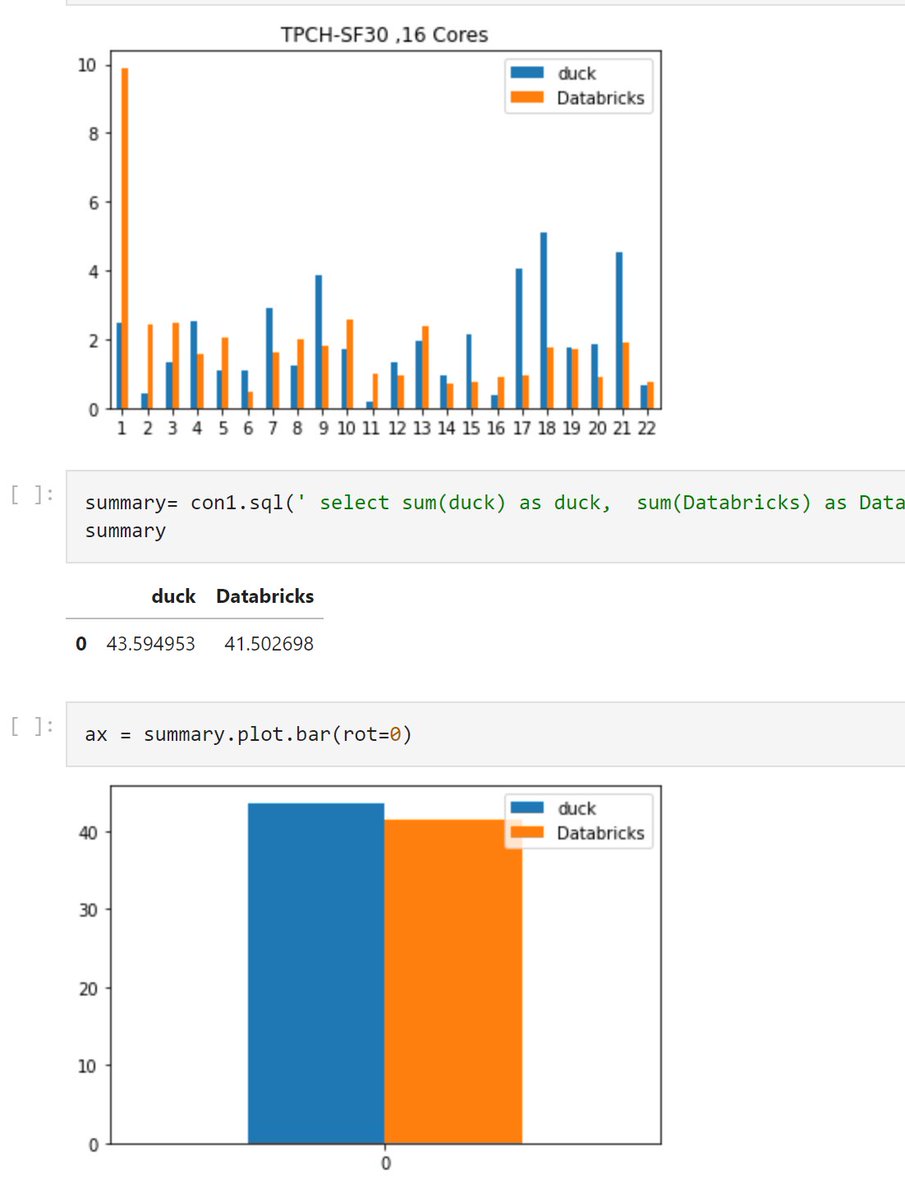Click the Databricks column header in table
The image size is (905, 1200).
click(x=264, y=596)
